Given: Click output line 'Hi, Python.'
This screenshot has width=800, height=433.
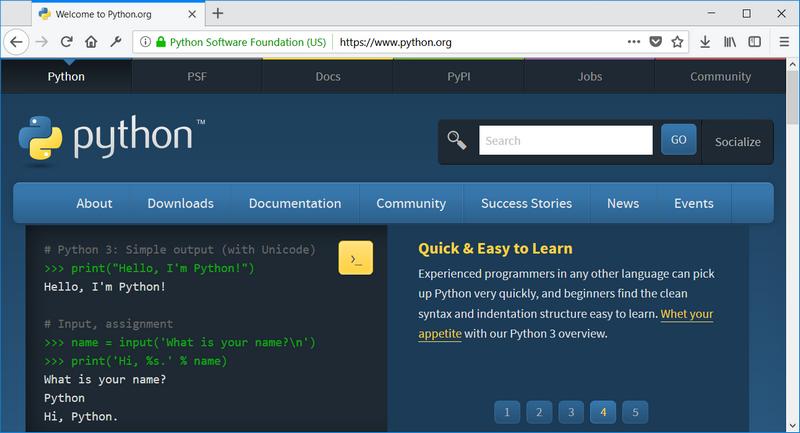Looking at the screenshot, I should pyautogui.click(x=81, y=417).
